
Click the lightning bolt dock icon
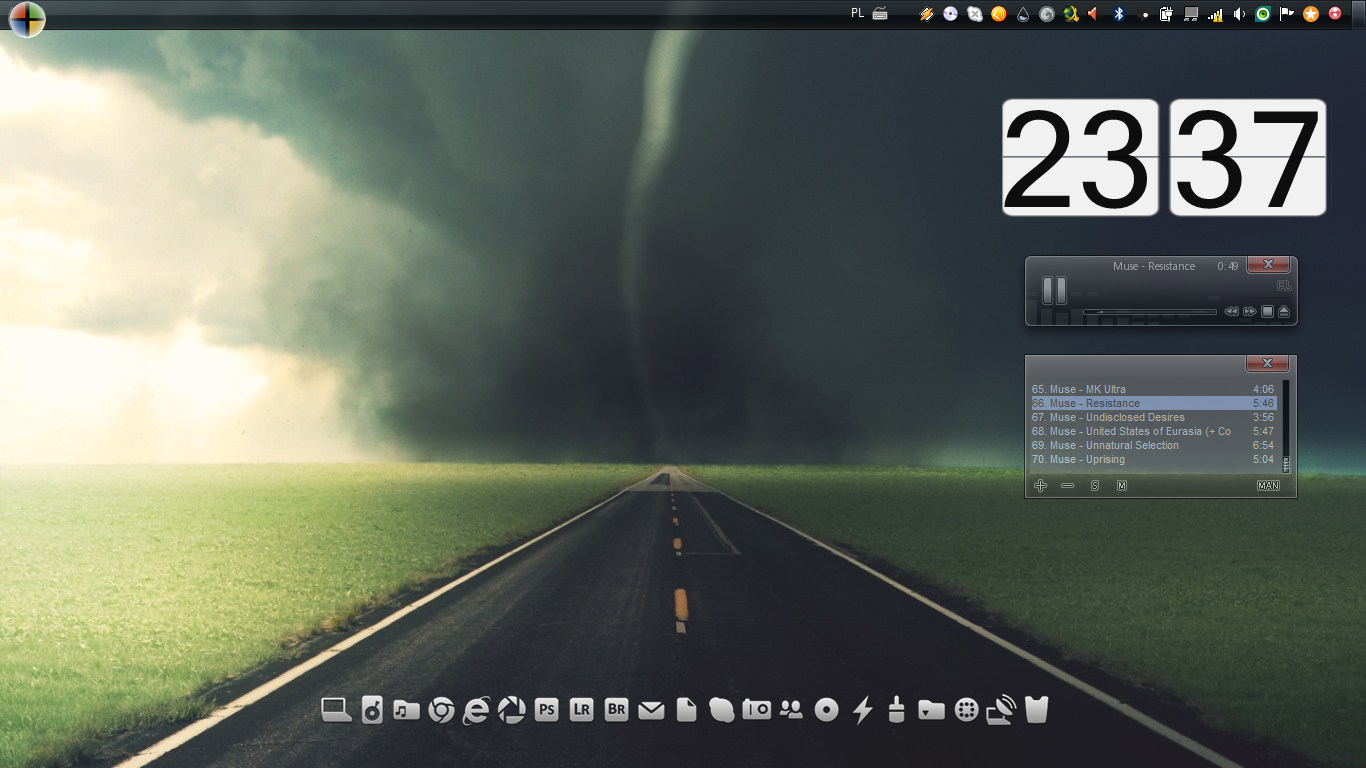point(862,710)
